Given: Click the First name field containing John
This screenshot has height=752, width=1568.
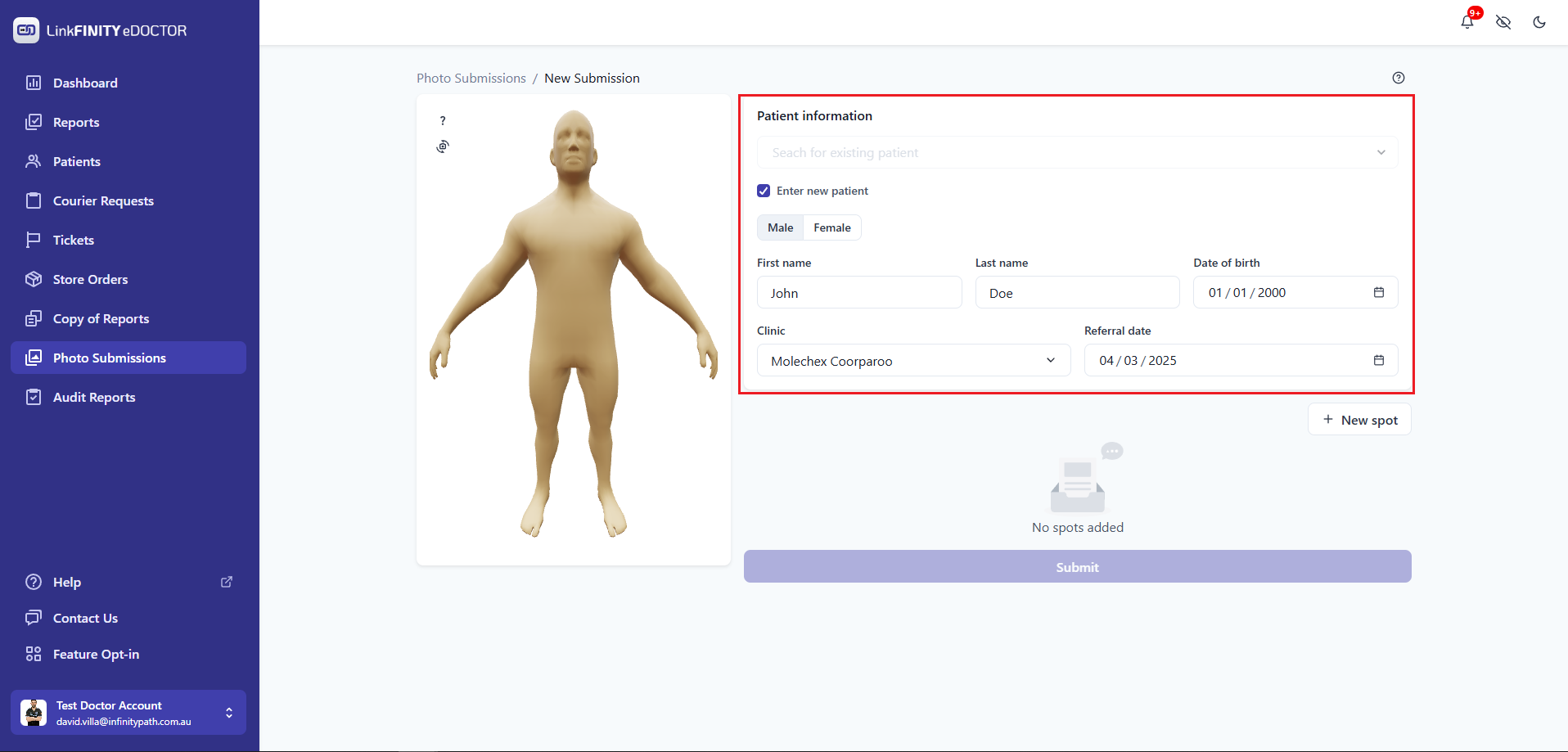Looking at the screenshot, I should (858, 293).
